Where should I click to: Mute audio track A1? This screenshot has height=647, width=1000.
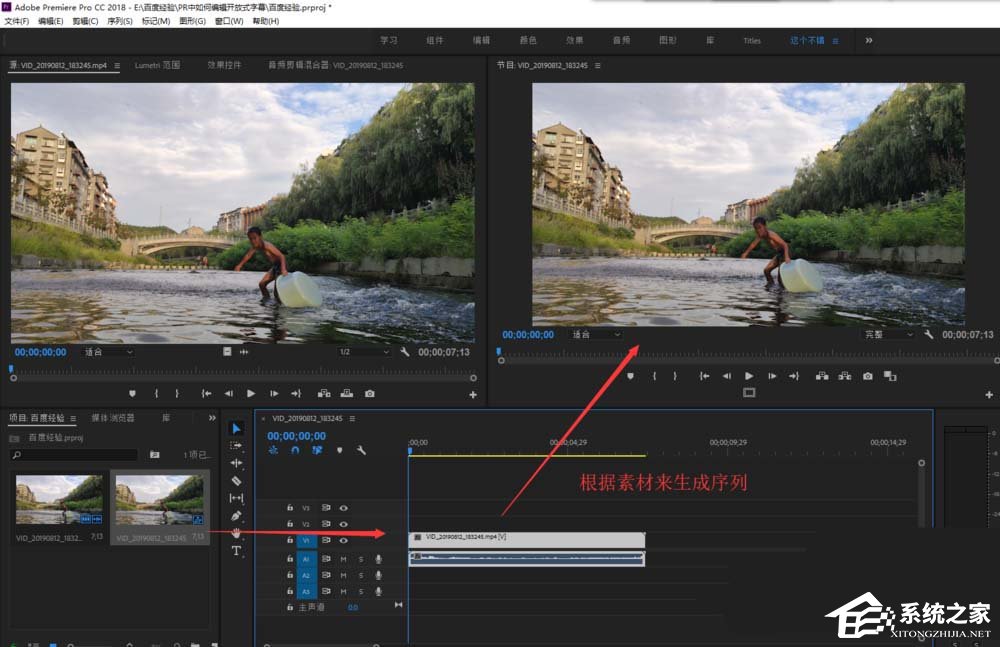coord(343,560)
